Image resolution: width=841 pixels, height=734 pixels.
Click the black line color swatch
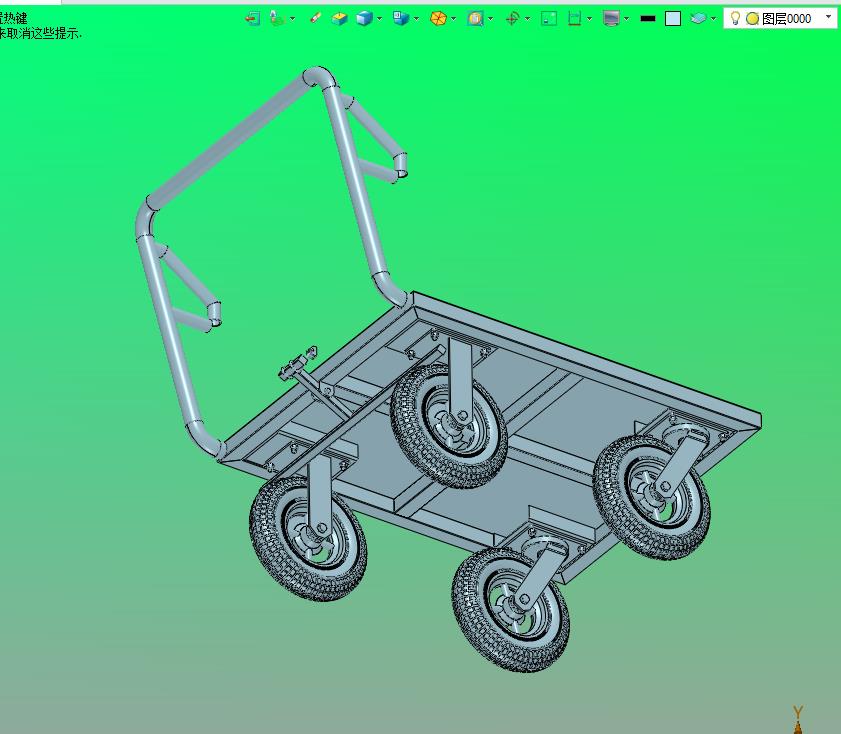click(x=648, y=19)
